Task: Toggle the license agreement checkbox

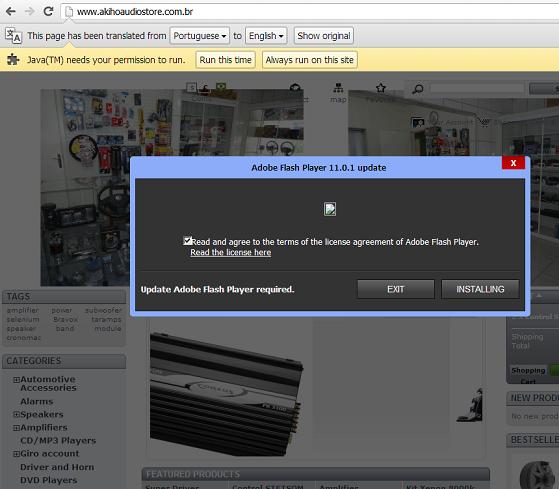Action: pyautogui.click(x=187, y=241)
